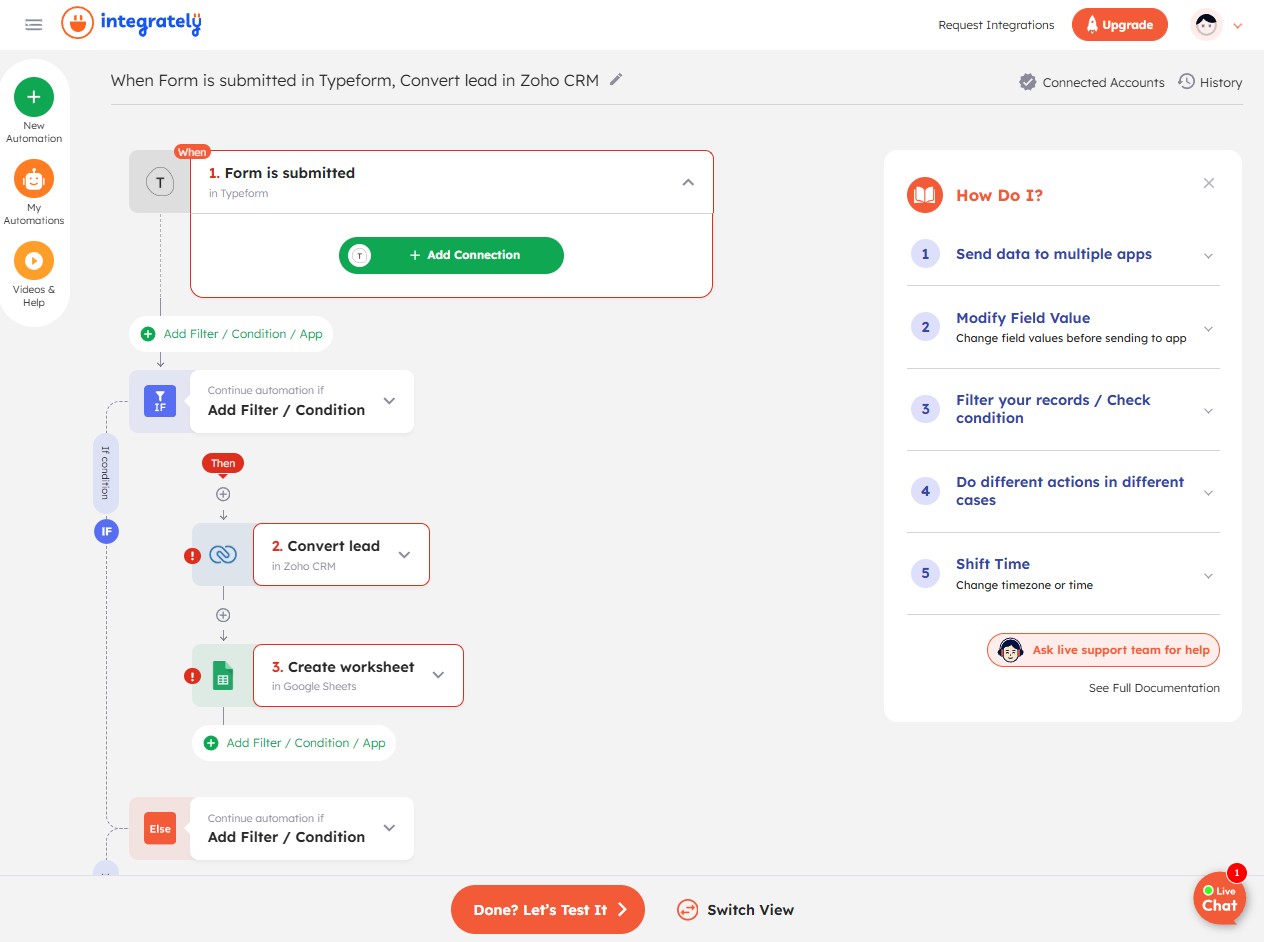Image resolution: width=1264 pixels, height=942 pixels.
Task: Click Add Filter / Condition / App below Create worksheet
Action: [x=293, y=743]
